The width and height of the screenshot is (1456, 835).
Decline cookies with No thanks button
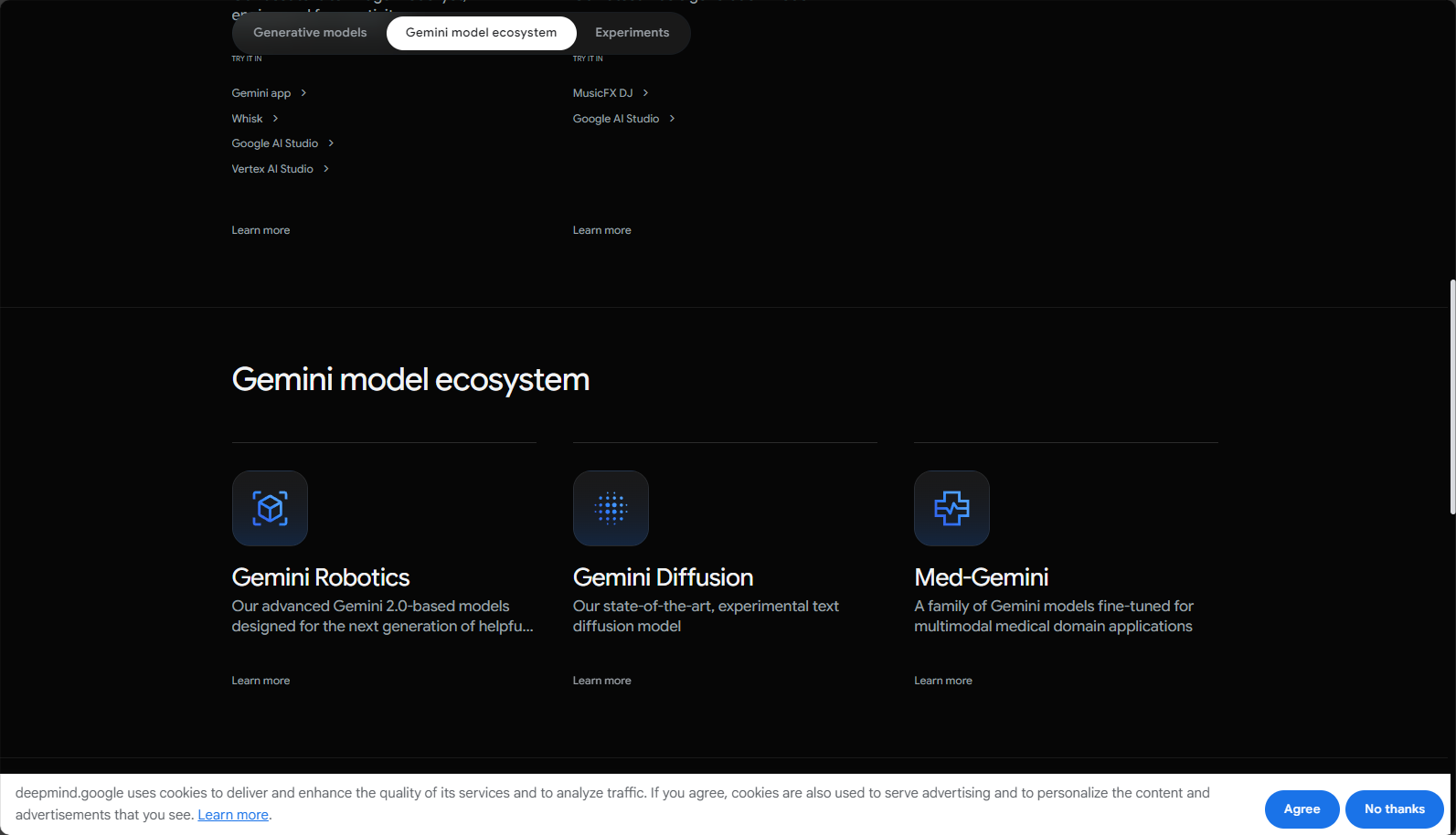coord(1394,809)
